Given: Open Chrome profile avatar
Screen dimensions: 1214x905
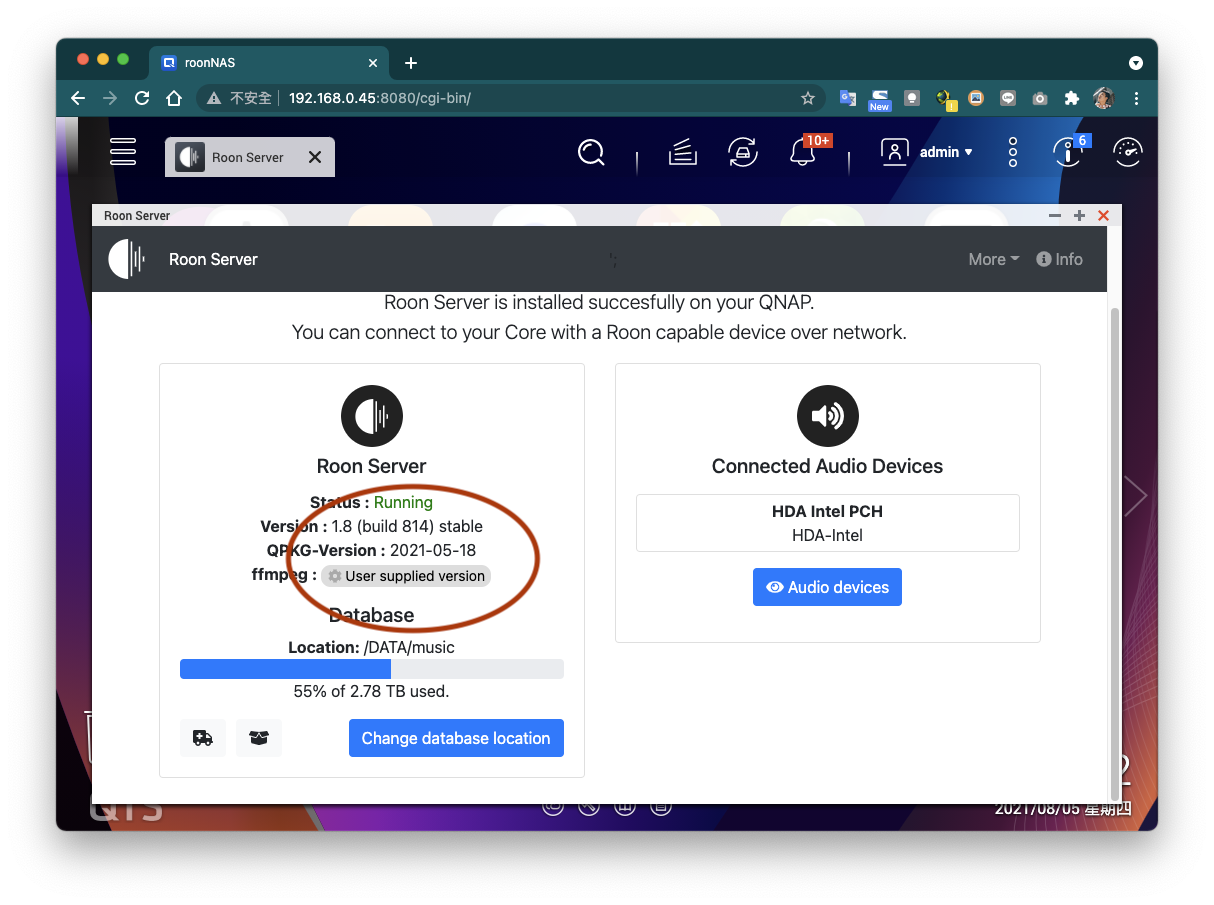Looking at the screenshot, I should [1104, 98].
